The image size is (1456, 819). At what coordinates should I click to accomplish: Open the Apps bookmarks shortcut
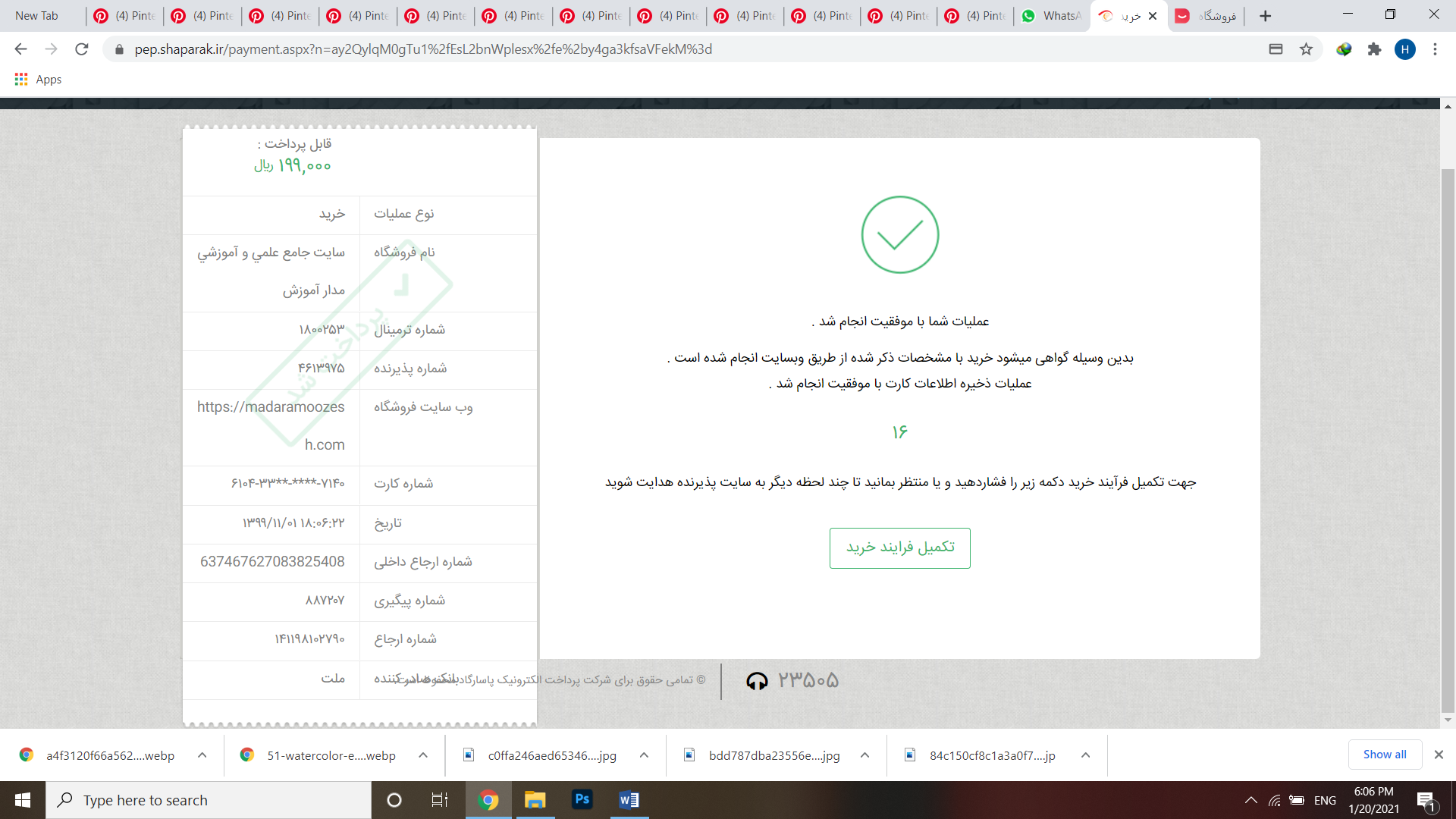click(38, 80)
